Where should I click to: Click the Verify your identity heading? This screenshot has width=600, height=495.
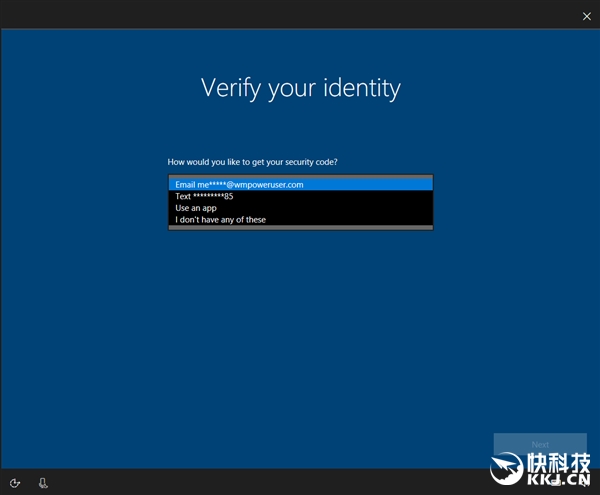300,88
